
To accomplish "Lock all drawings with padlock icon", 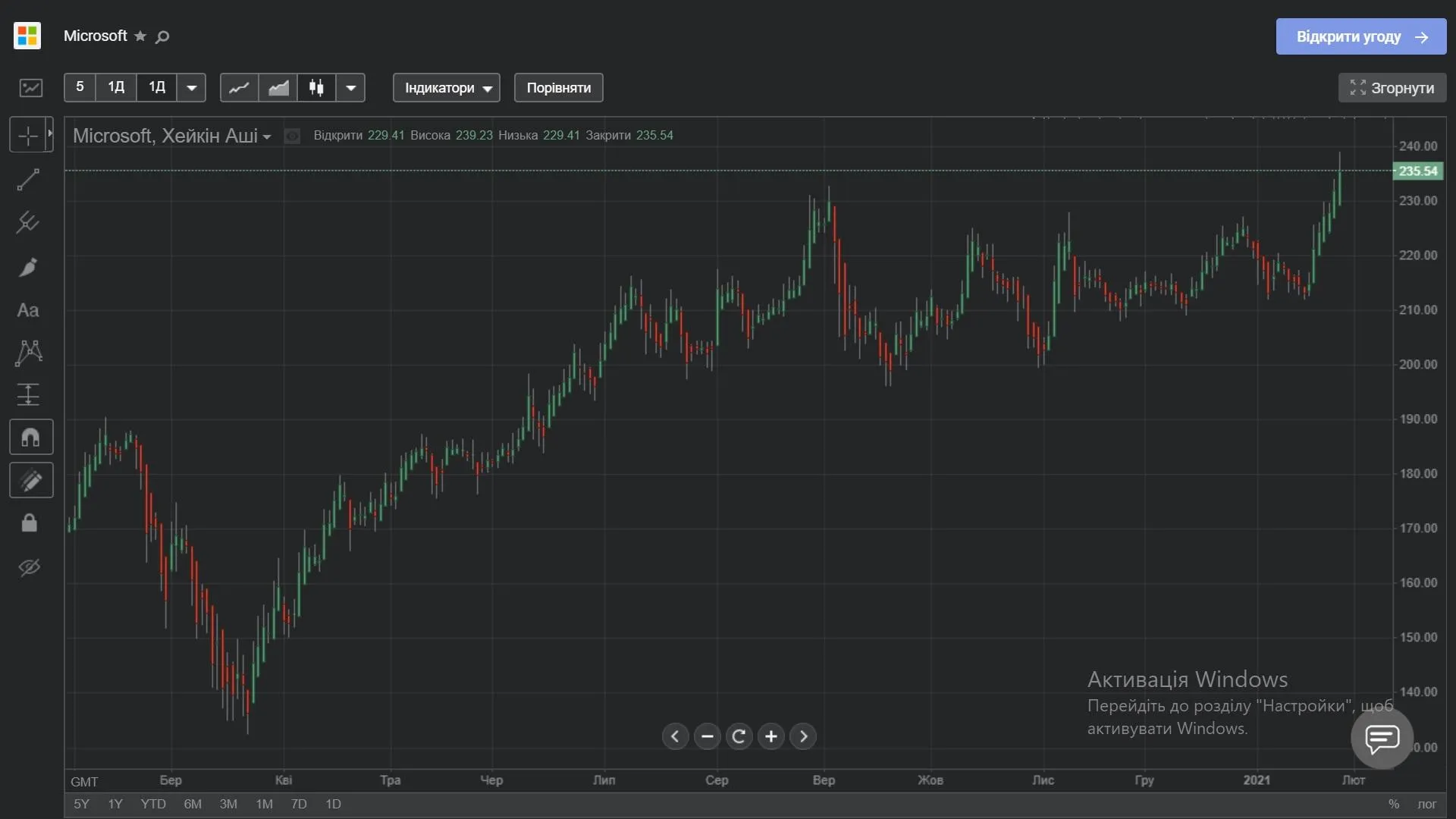I will (x=29, y=523).
